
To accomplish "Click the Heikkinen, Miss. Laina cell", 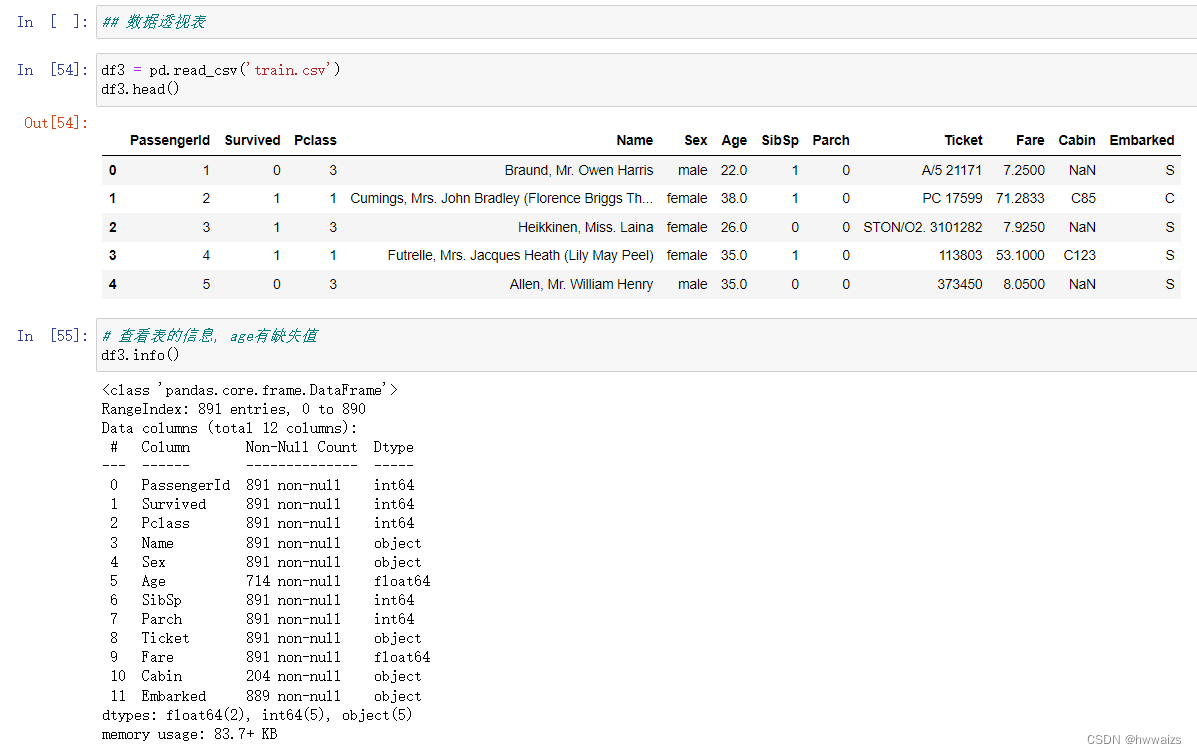I will pos(586,227).
